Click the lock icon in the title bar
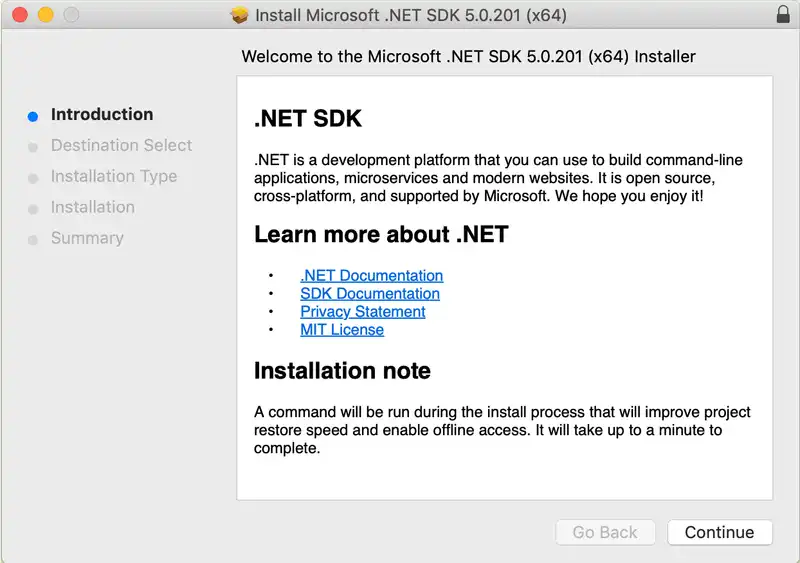The image size is (800, 563). pyautogui.click(x=782, y=15)
